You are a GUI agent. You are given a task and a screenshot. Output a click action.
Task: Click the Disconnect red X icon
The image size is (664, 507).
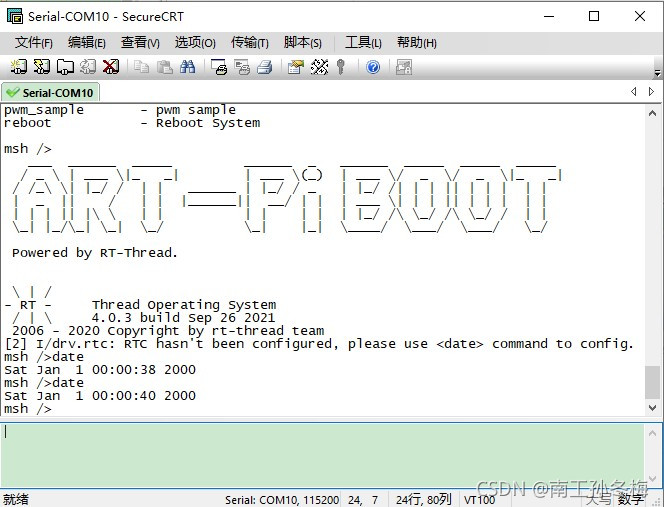[111, 67]
